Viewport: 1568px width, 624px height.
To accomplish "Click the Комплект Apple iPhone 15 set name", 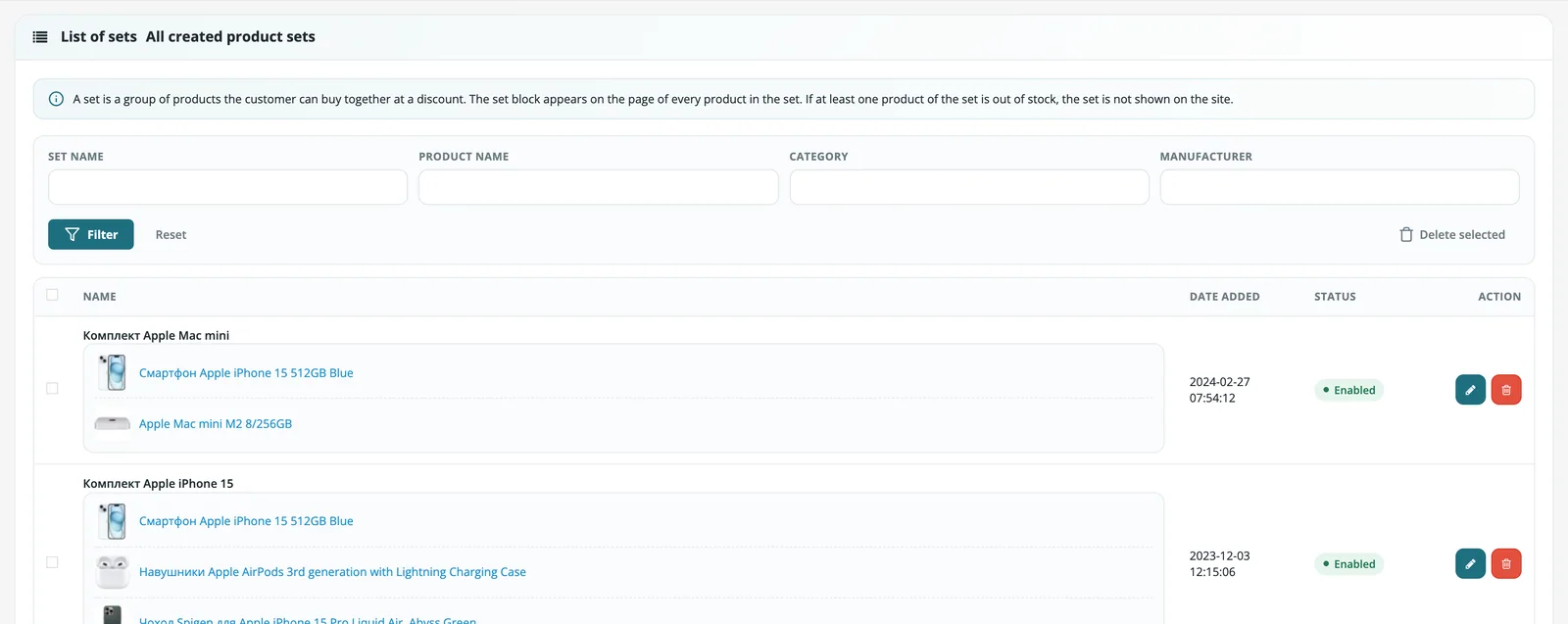I will coord(158,484).
